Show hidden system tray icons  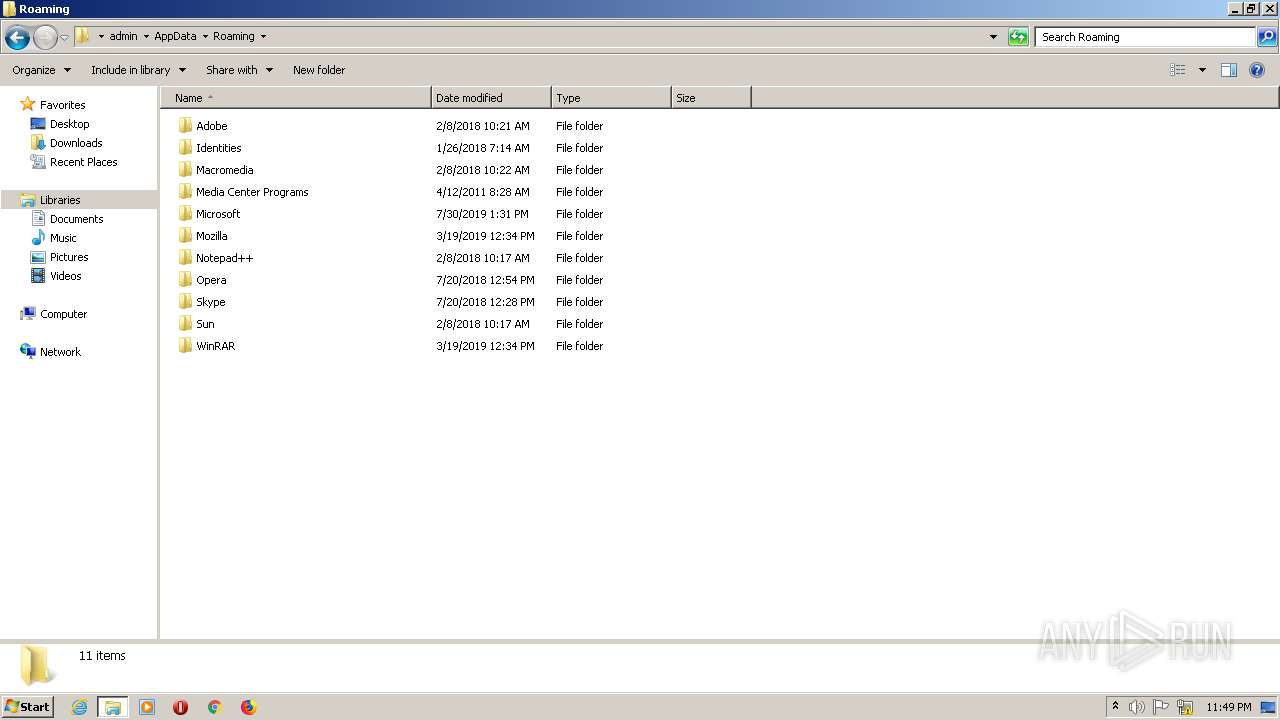pos(1116,707)
